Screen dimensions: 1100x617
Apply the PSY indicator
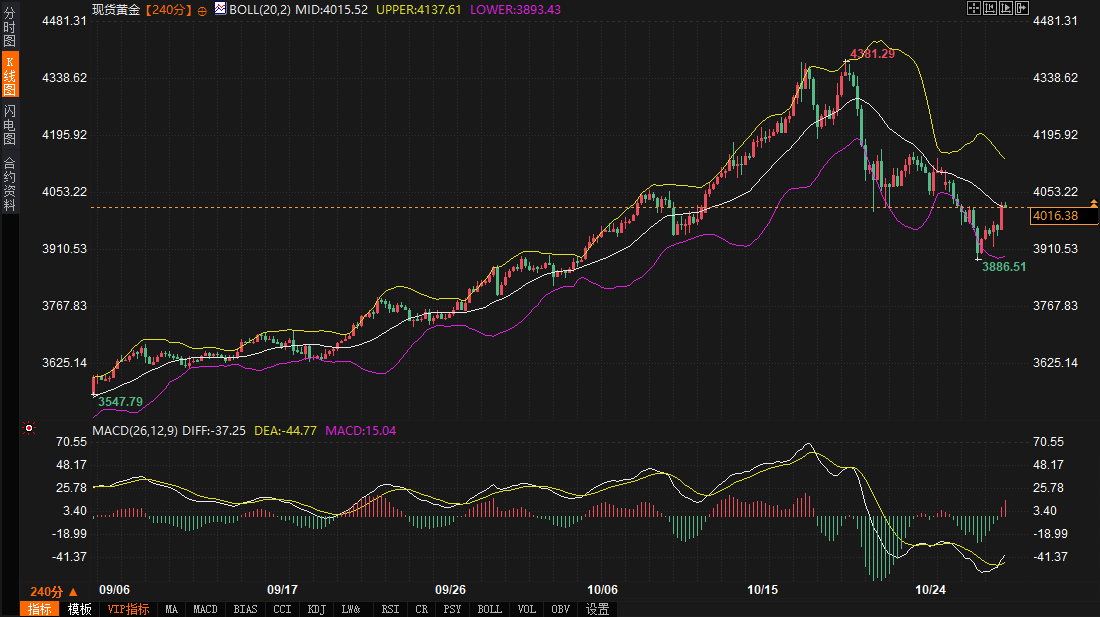tap(452, 609)
